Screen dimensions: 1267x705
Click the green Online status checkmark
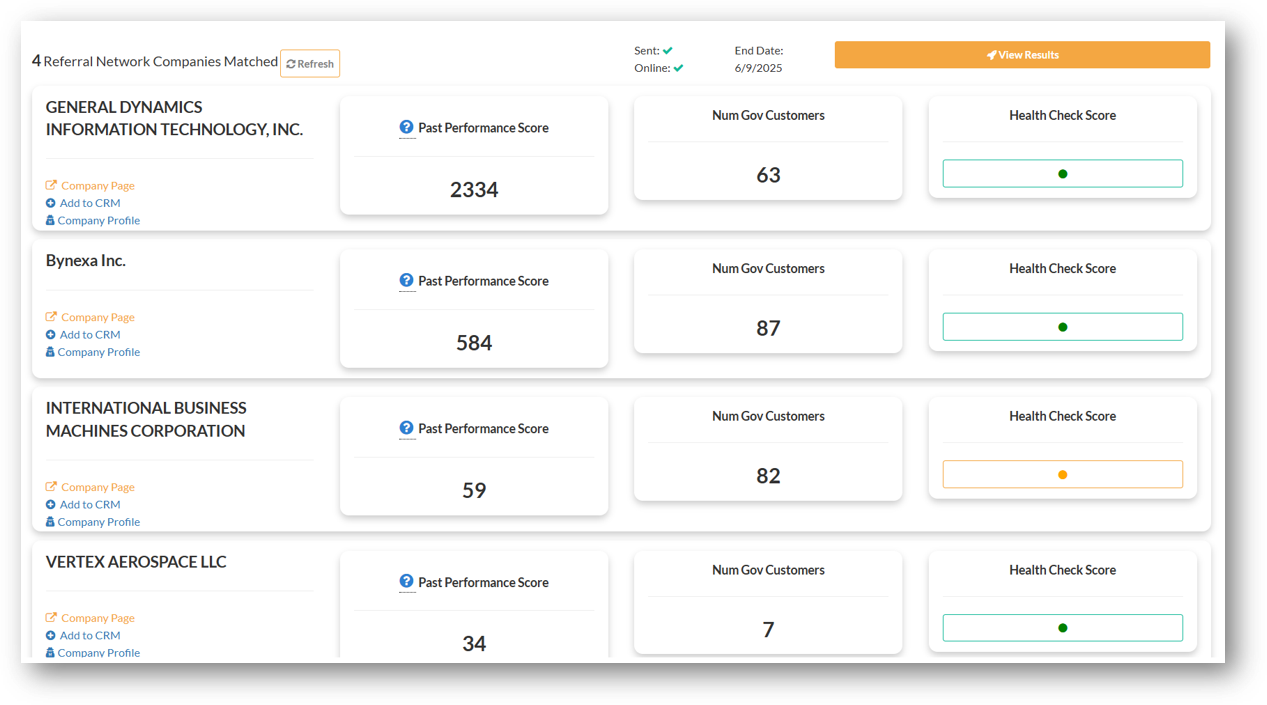678,68
